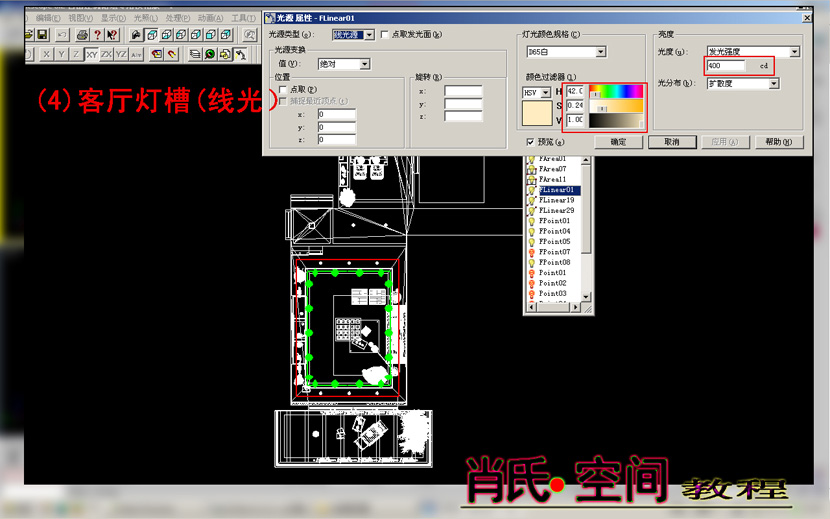Click the linear light icon beside FLinear19

(531, 201)
